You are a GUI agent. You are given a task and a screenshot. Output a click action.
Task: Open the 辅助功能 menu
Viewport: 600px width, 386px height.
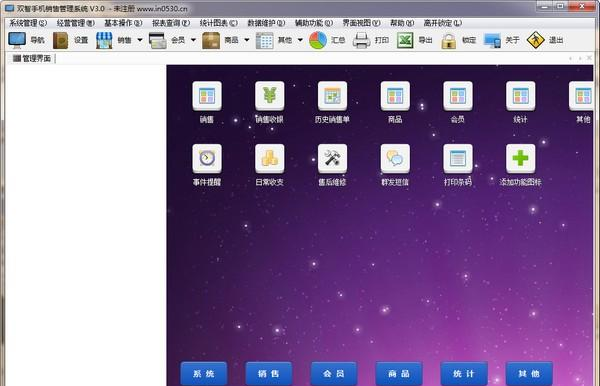tap(314, 23)
